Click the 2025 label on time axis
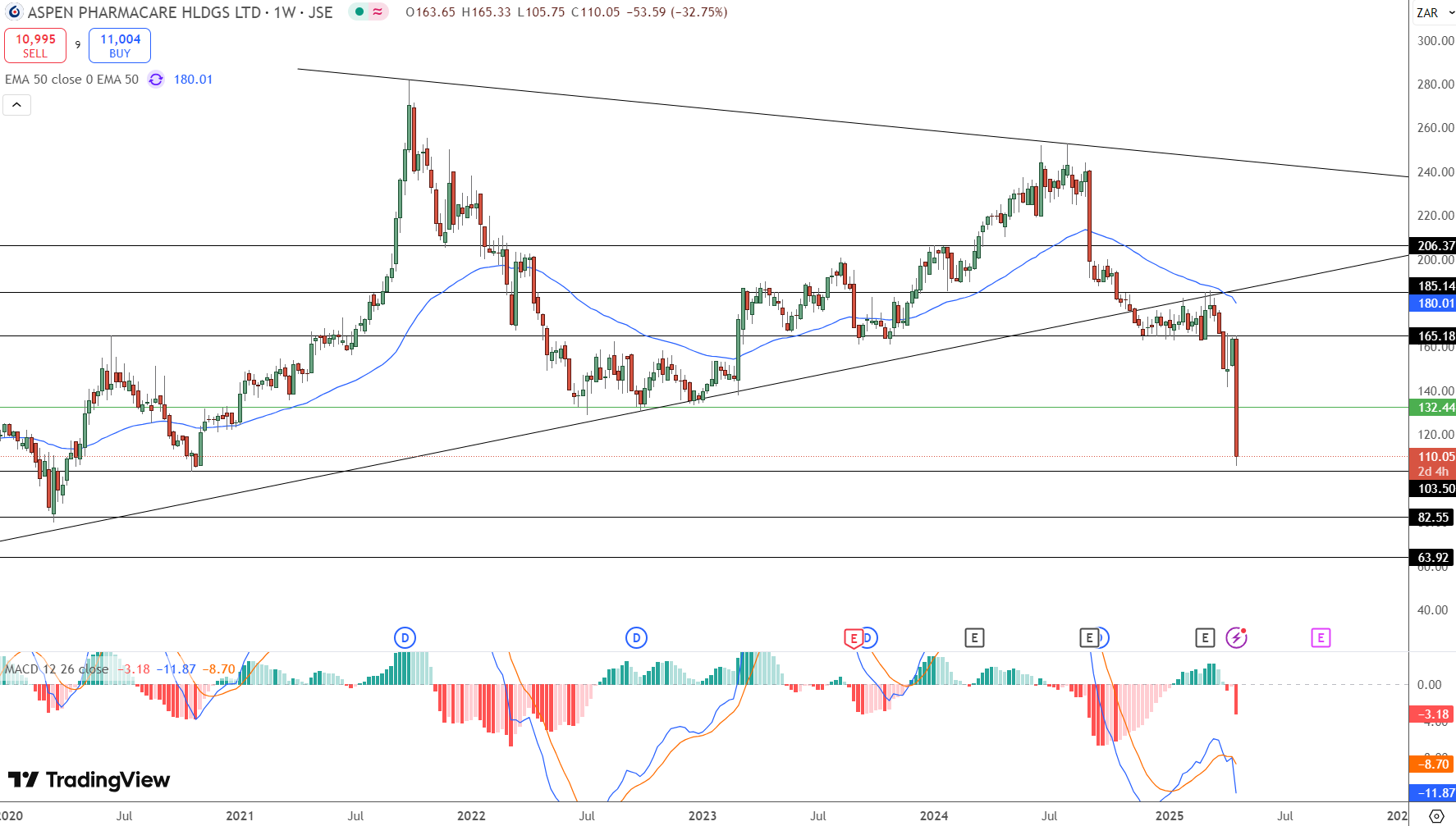This screenshot has width=1456, height=826. [1170, 815]
